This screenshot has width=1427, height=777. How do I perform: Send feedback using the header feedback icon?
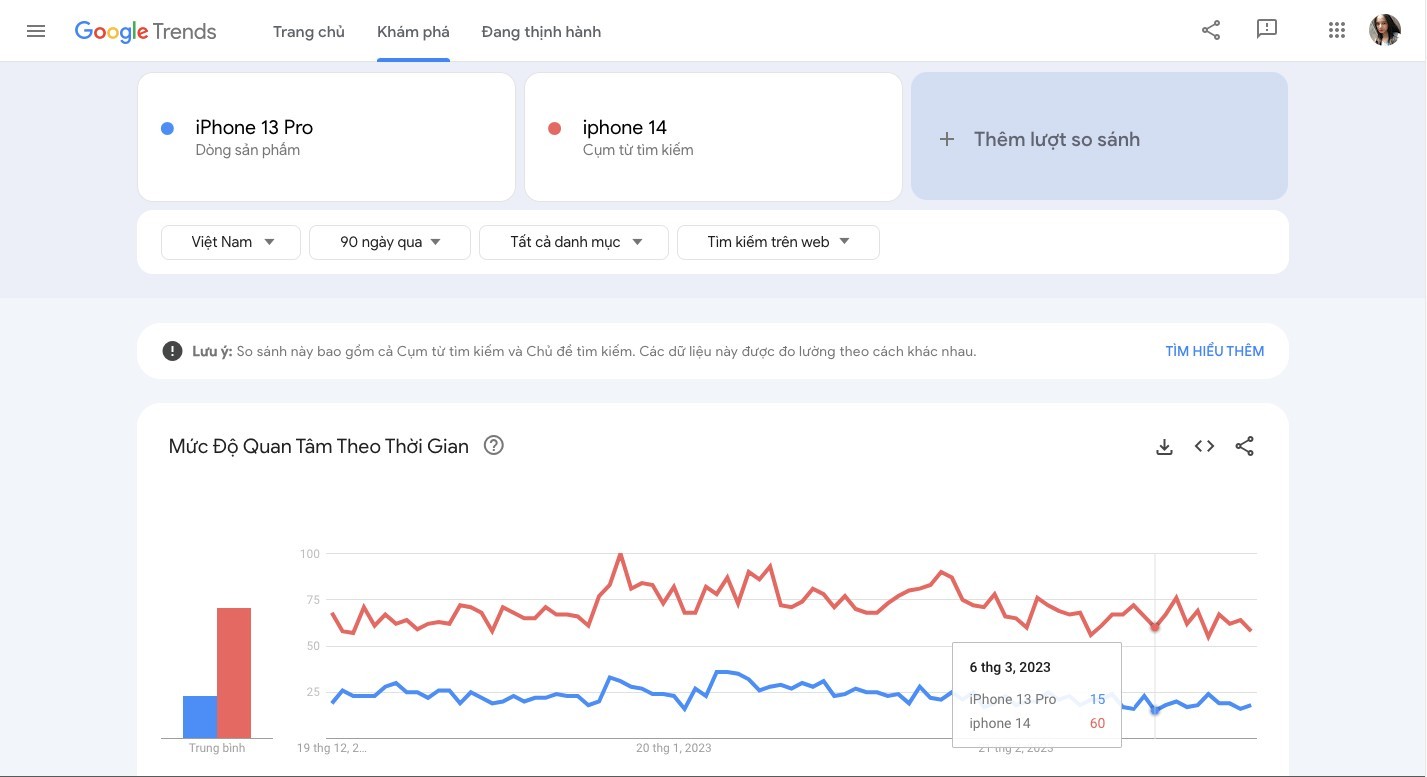tap(1267, 30)
